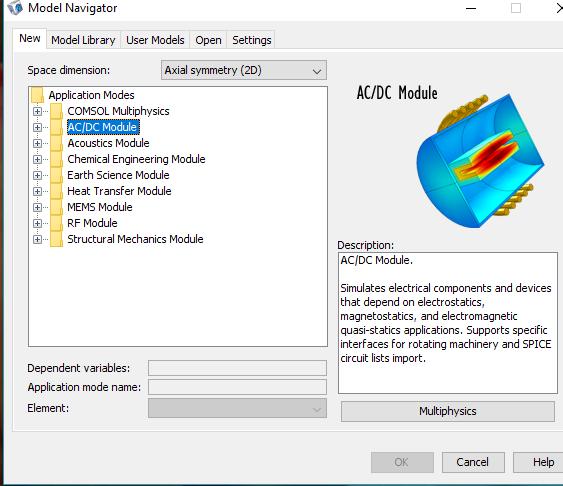
Task: Expand the Earth Science Module node
Action: [x=37, y=175]
